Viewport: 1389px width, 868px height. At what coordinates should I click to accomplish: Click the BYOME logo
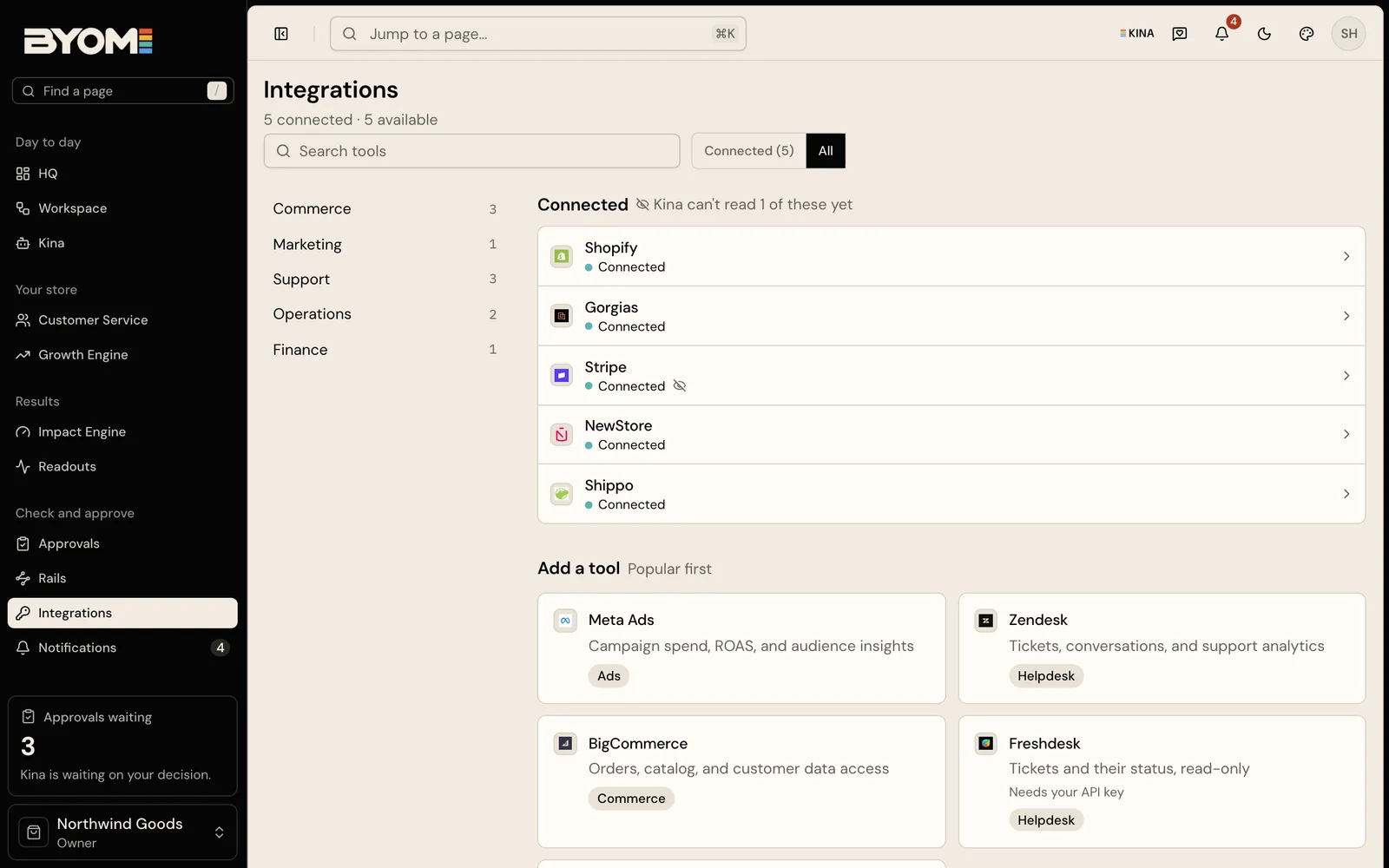89,41
